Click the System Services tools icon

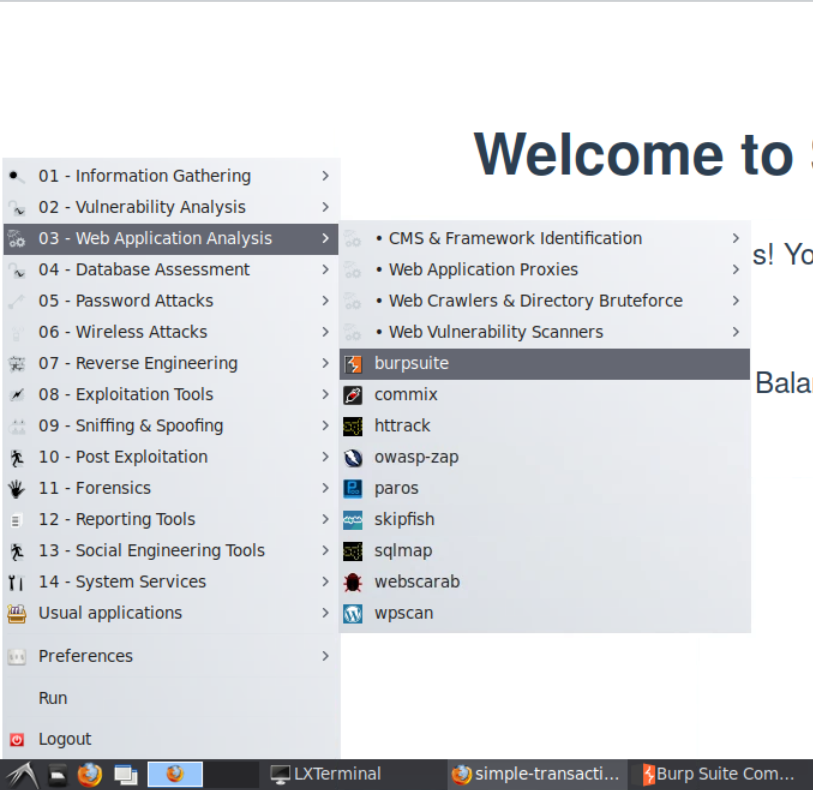coord(17,583)
